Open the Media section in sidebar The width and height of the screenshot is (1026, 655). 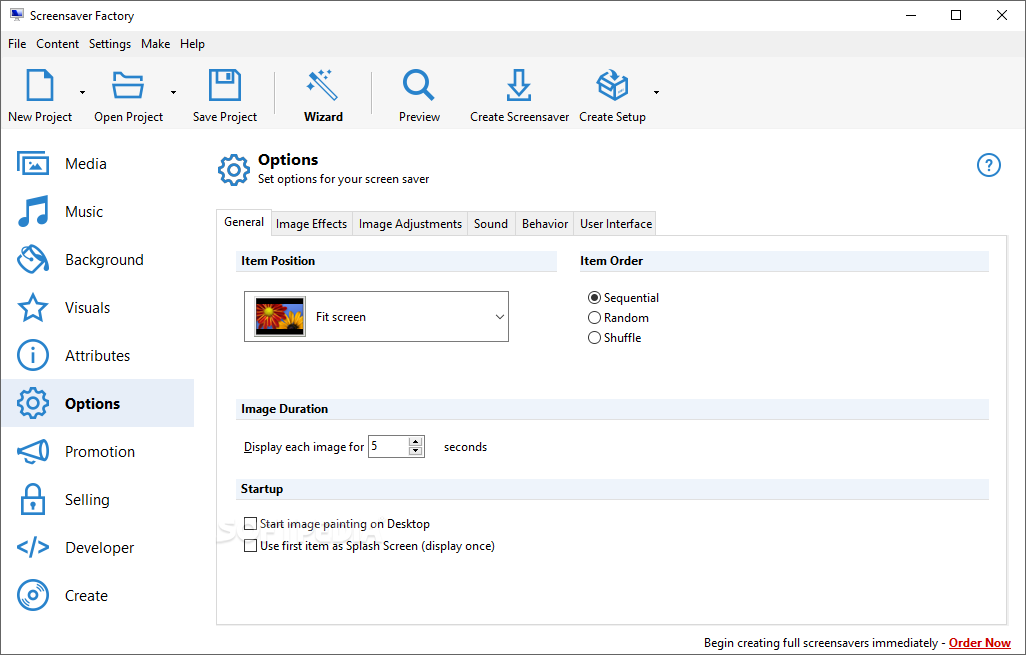click(x=98, y=164)
